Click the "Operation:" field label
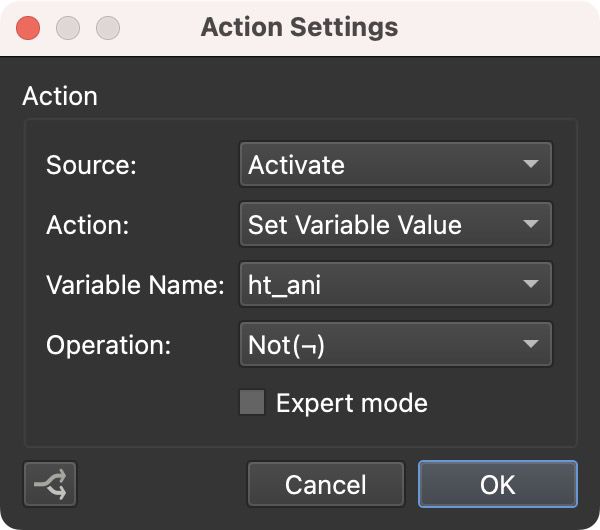 [109, 346]
